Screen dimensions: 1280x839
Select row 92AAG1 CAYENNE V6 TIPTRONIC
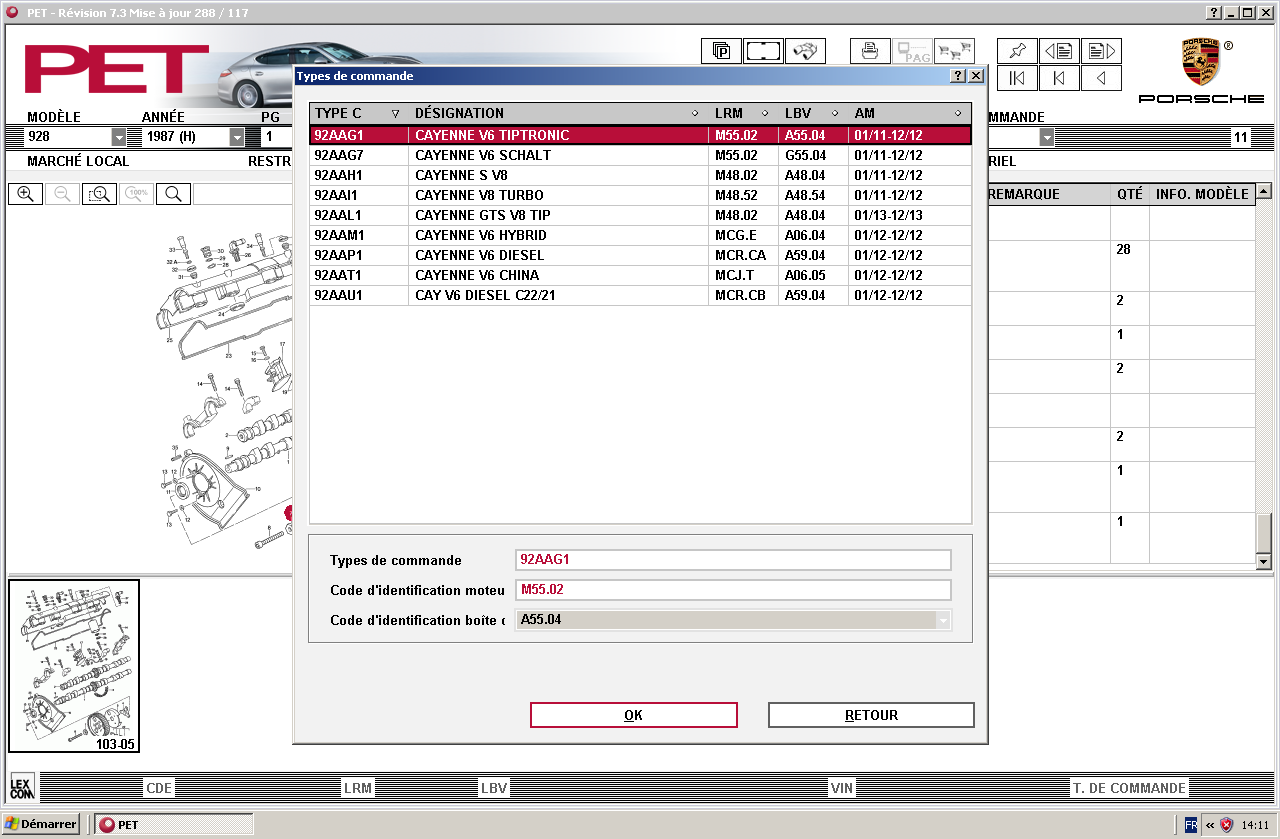[x=640, y=135]
